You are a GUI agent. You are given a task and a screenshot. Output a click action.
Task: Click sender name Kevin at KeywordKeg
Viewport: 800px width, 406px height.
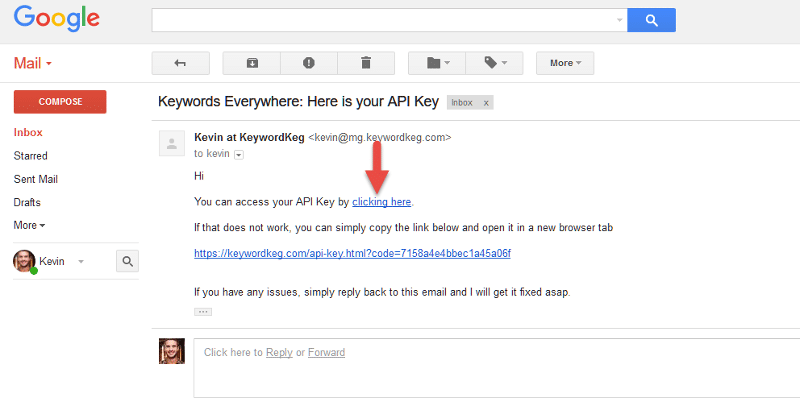249,137
